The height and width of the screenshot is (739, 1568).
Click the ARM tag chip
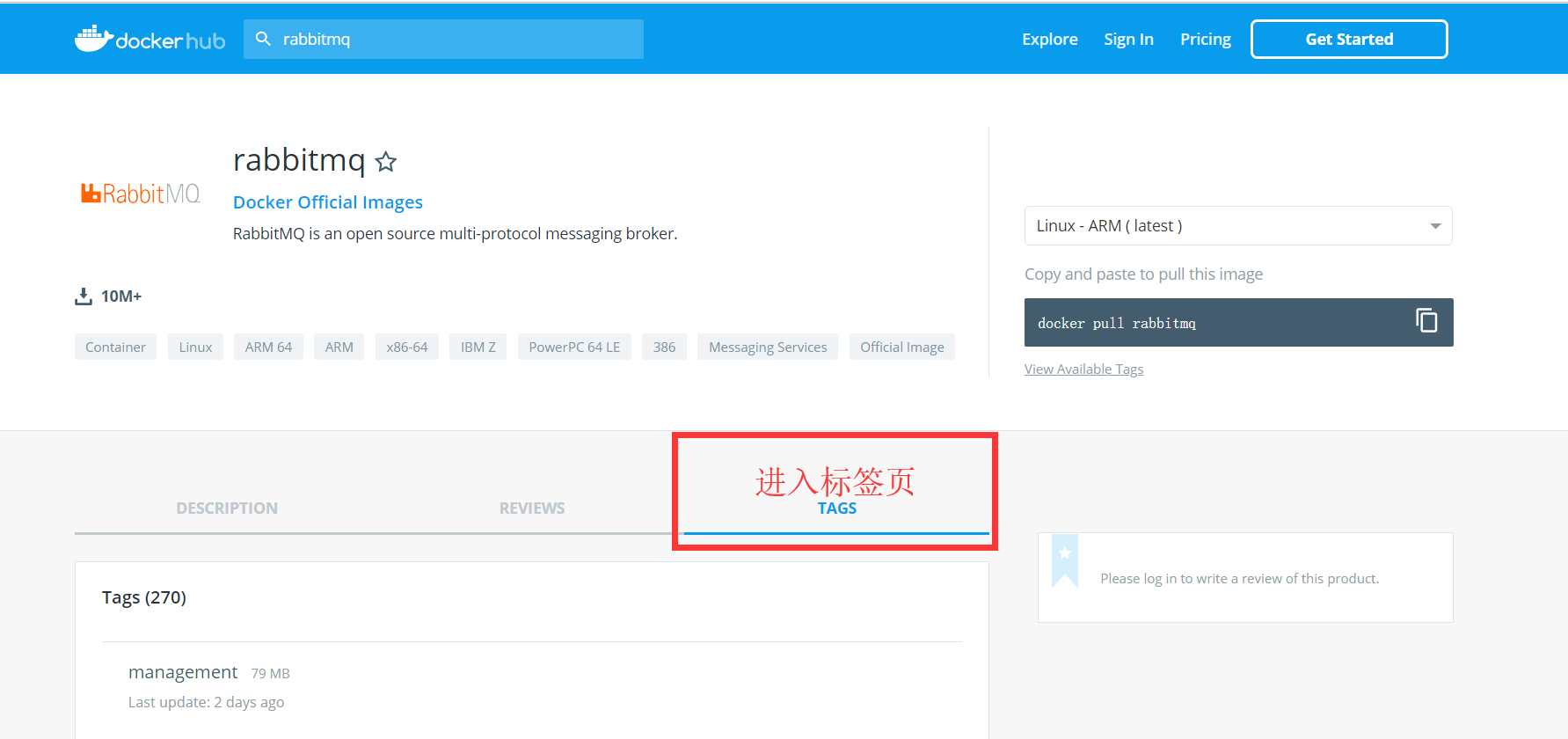339,348
